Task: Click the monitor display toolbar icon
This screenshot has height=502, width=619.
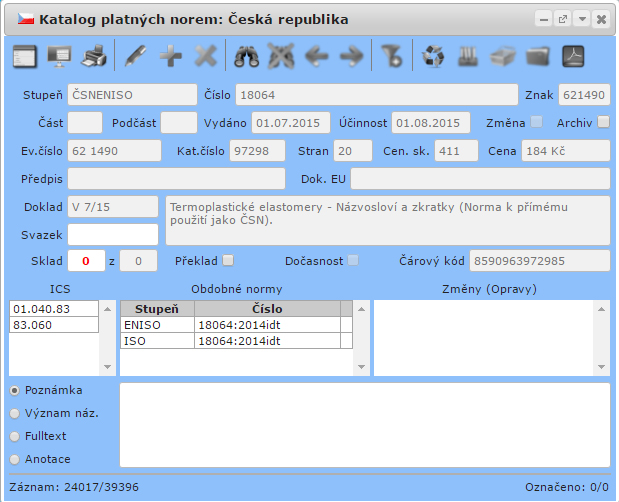Action: pos(59,56)
